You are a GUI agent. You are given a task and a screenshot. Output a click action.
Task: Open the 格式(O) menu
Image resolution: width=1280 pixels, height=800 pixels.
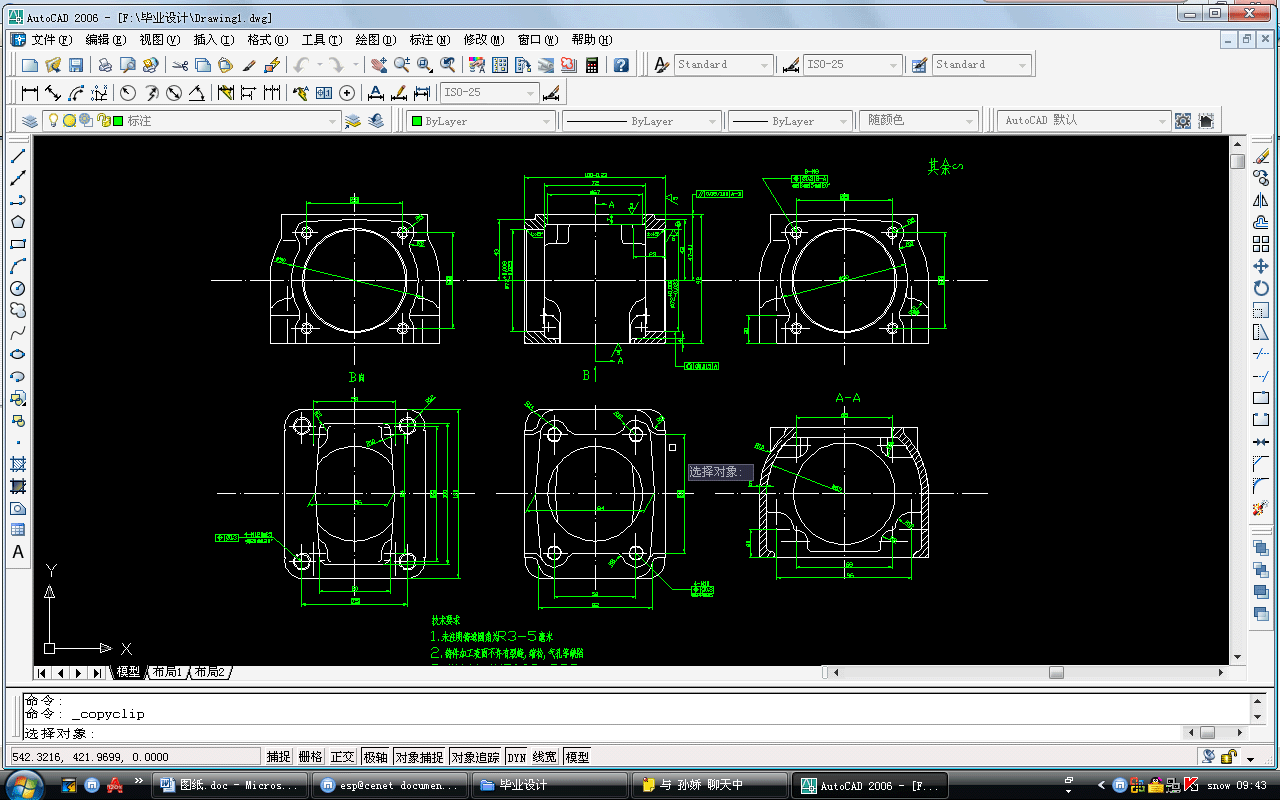point(268,40)
